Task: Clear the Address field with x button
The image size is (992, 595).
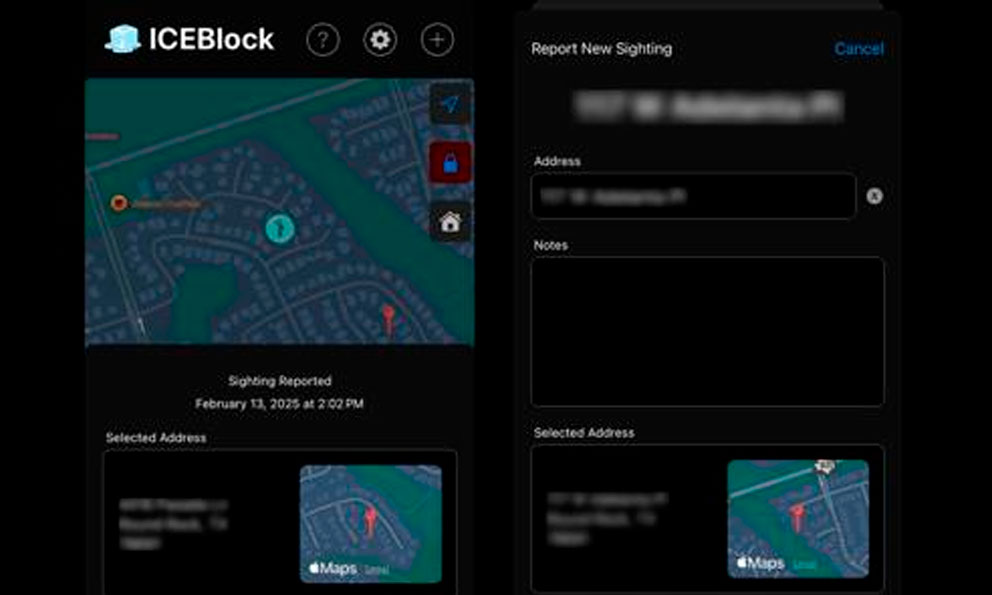Action: (874, 197)
